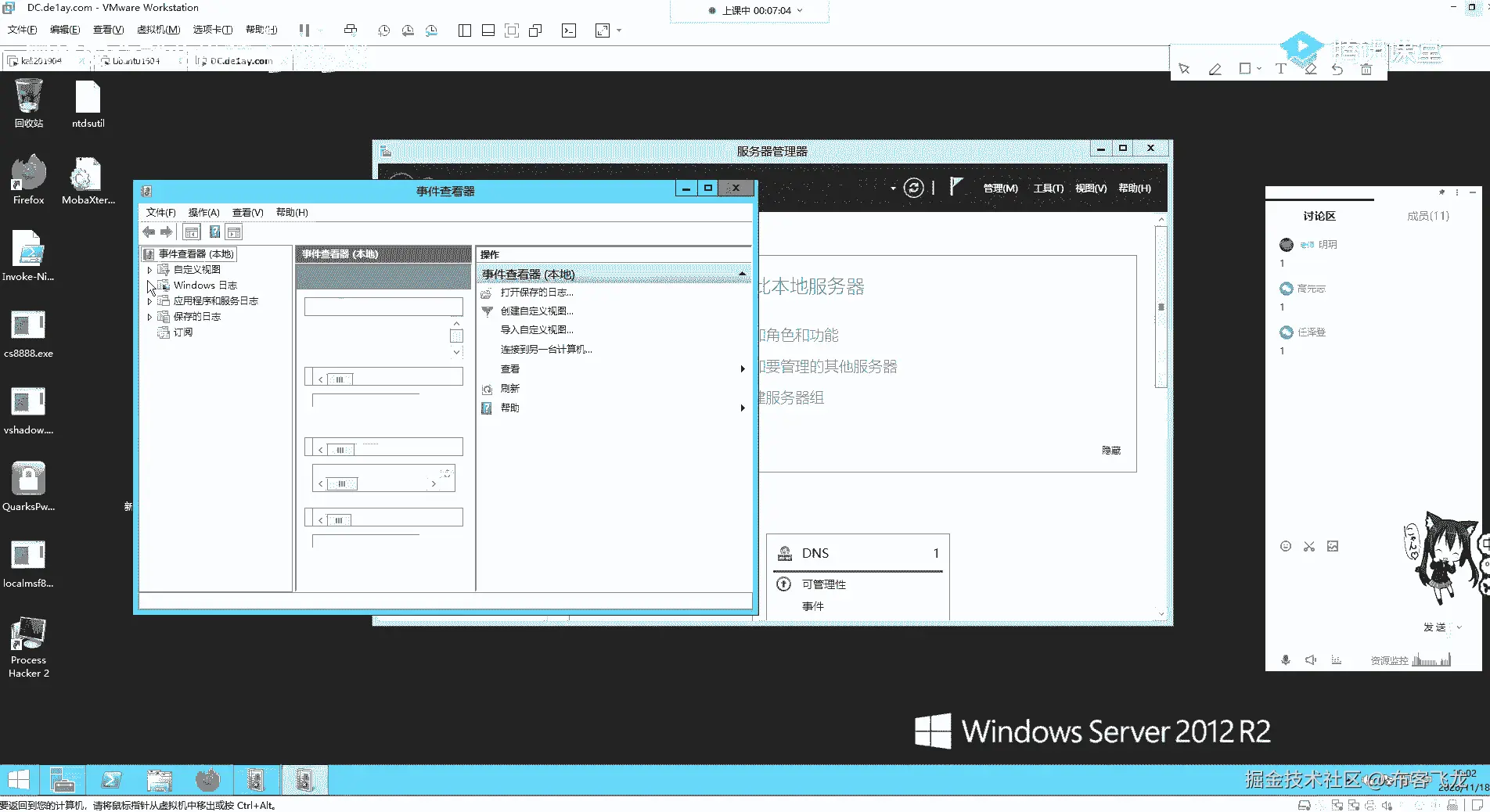The image size is (1490, 812).
Task: Click the undo annotation icon
Action: pos(1337,69)
